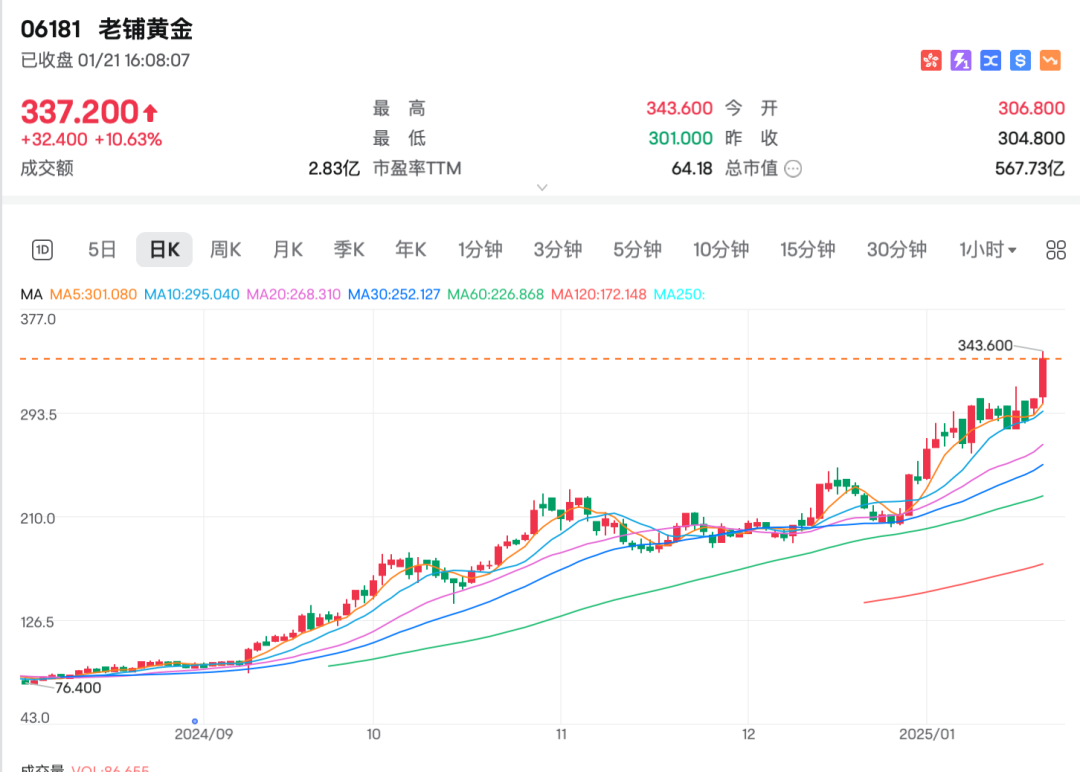Click the red Hong Kong market flag icon
The height and width of the screenshot is (772, 1080).
[931, 61]
